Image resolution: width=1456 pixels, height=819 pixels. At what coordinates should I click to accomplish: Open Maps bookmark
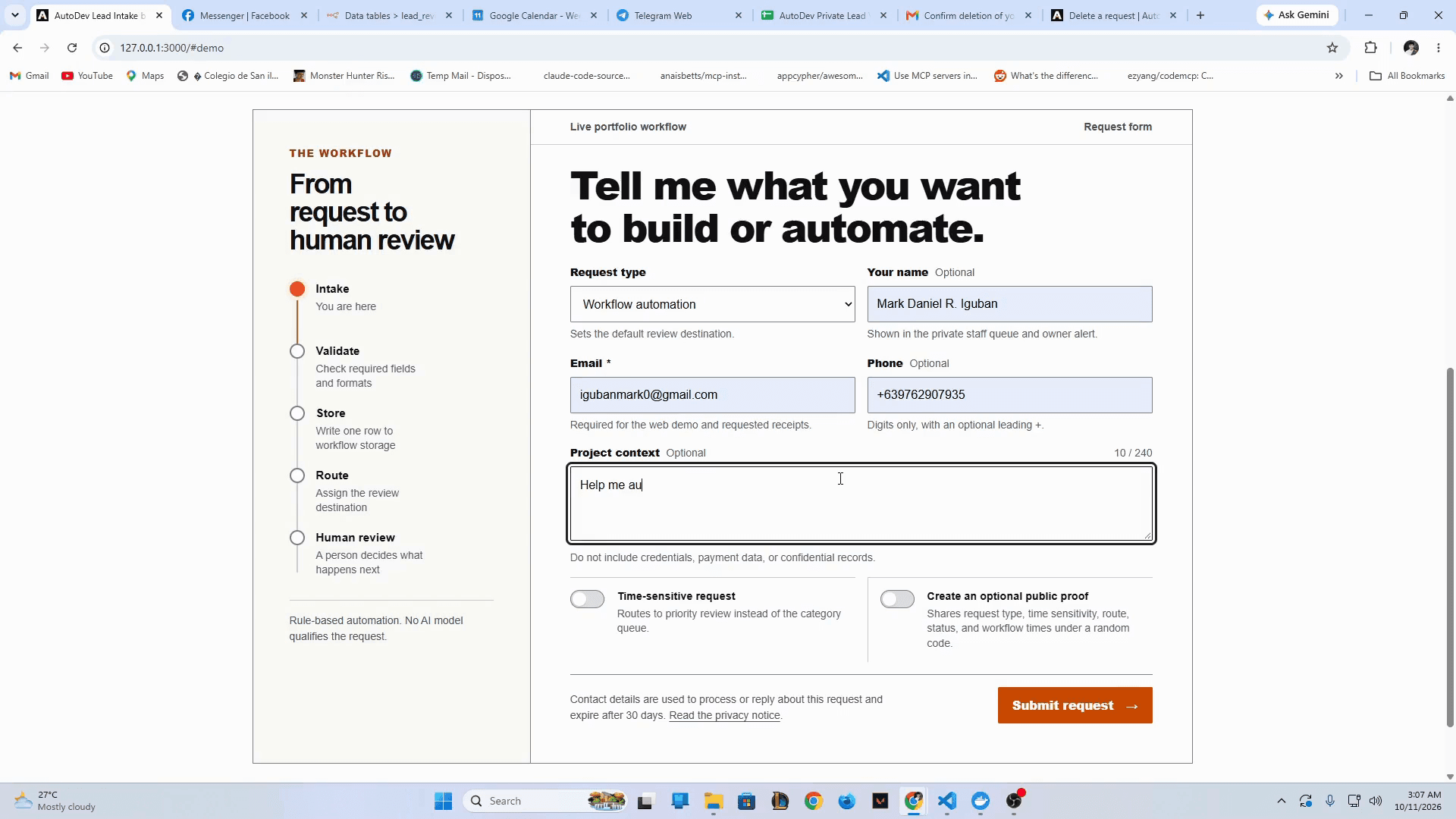click(x=145, y=76)
